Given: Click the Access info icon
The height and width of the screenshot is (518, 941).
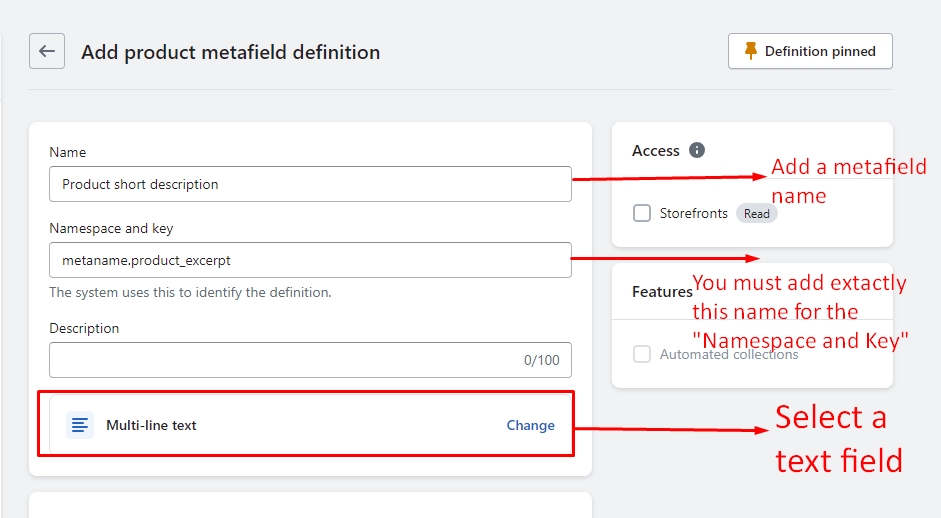Looking at the screenshot, I should coord(697,150).
